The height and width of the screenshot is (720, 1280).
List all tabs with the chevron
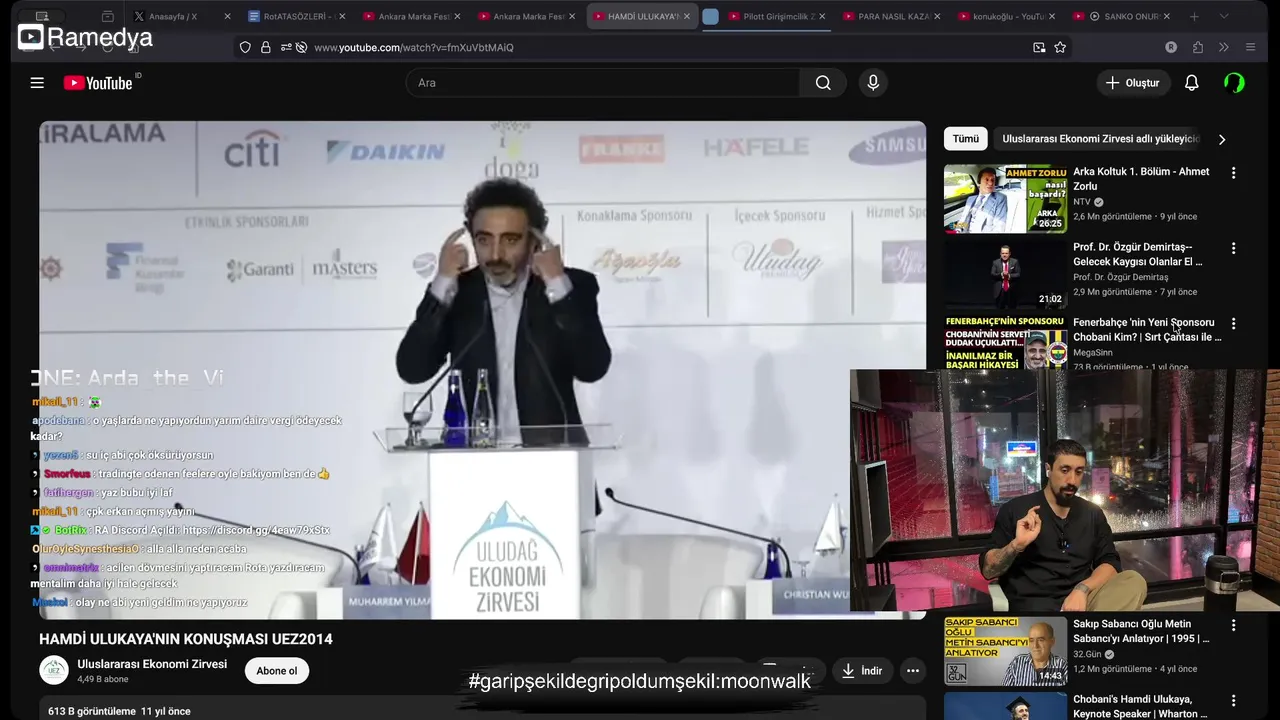pos(1223,16)
